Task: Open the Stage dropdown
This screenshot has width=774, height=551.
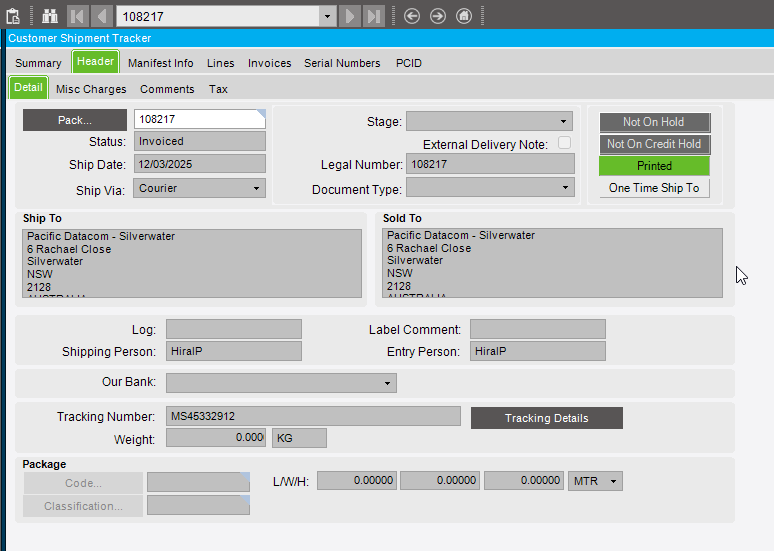Action: [x=563, y=121]
